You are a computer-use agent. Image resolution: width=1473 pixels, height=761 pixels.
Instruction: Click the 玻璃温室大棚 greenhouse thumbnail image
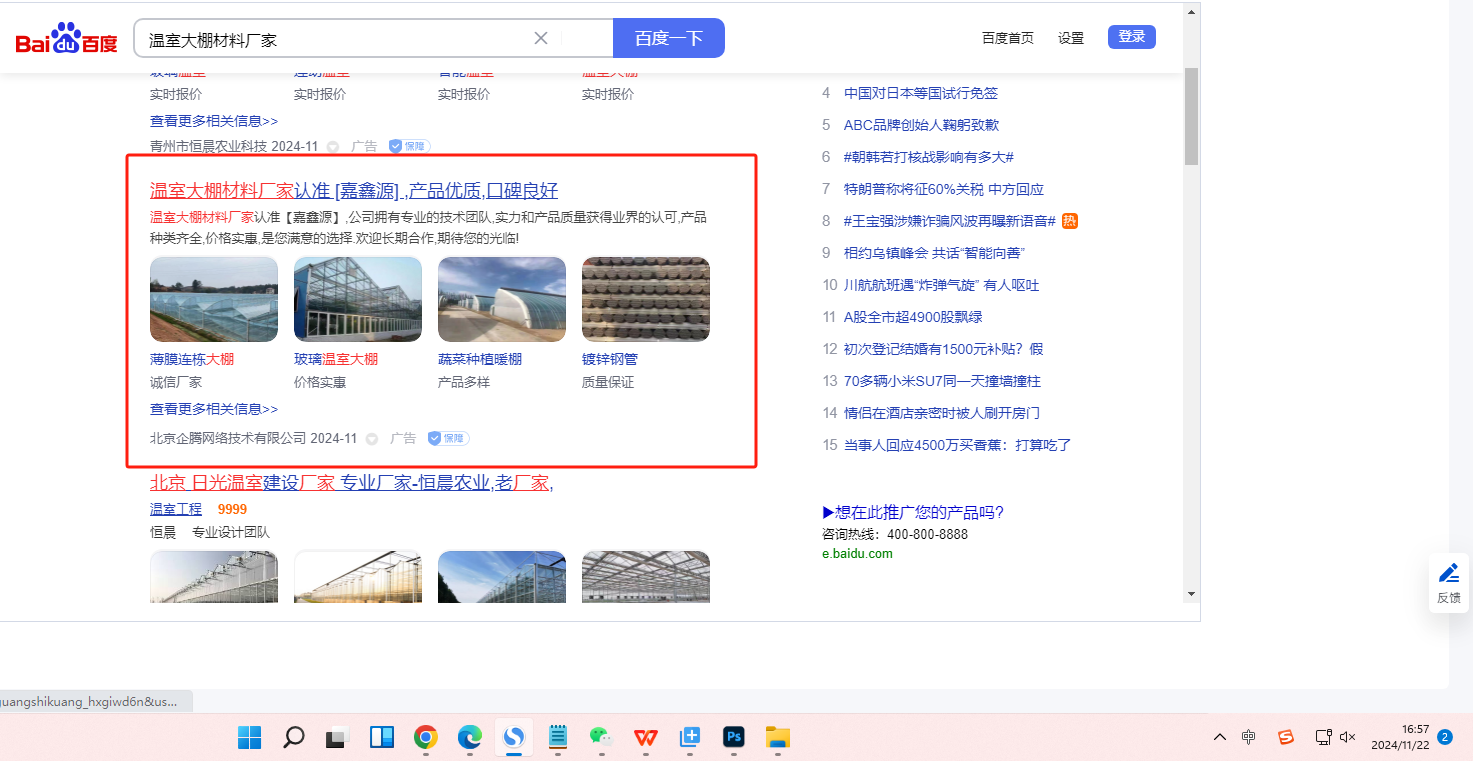(x=358, y=299)
